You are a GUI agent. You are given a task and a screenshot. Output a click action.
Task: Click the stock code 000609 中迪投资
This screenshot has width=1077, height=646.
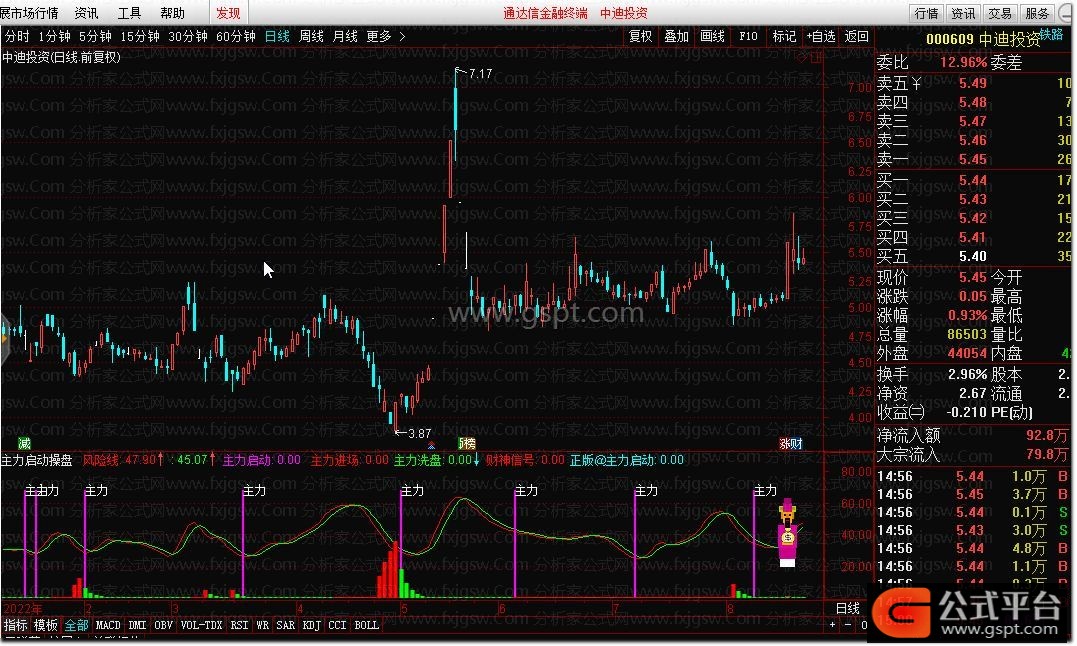(983, 40)
